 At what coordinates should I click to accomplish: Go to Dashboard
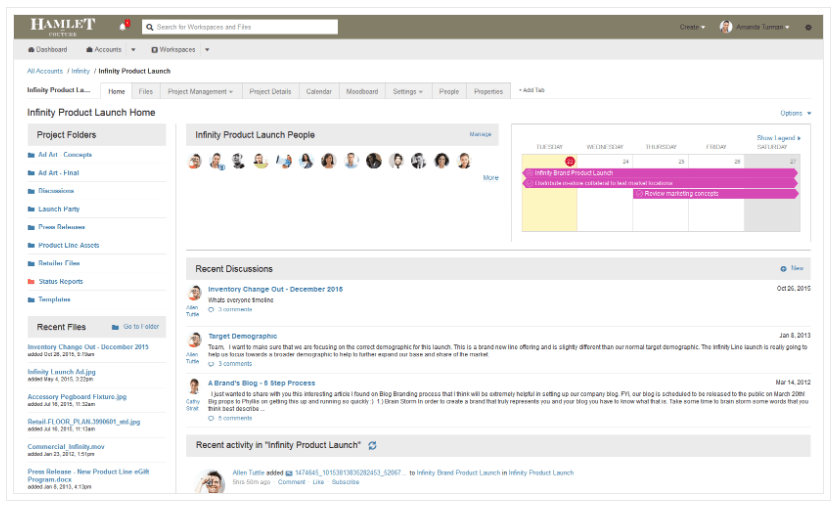48,50
